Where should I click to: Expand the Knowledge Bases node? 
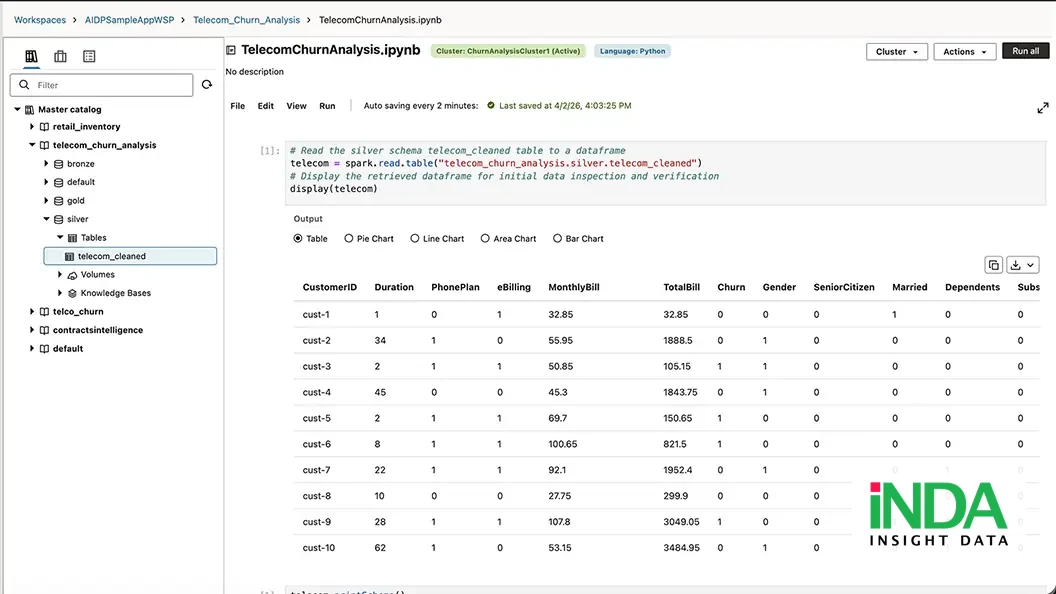pyautogui.click(x=60, y=293)
